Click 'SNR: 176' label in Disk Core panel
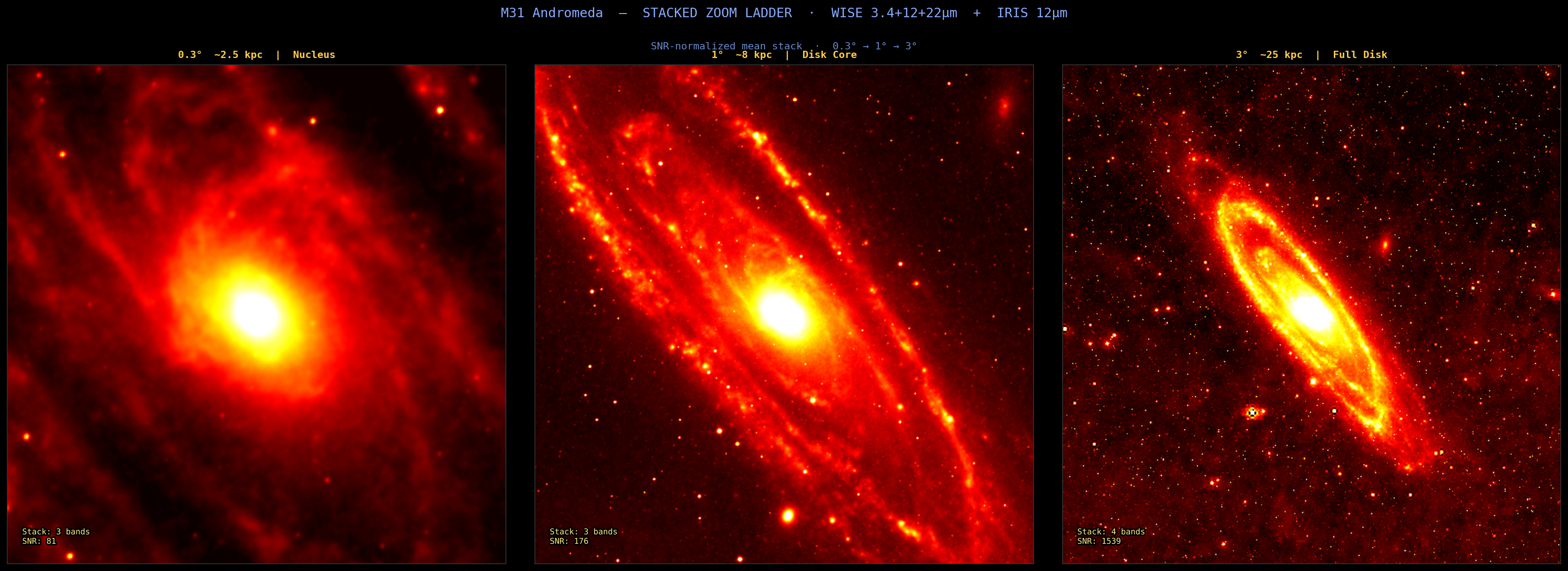Screen dimensions: 1568x571 click(569, 541)
